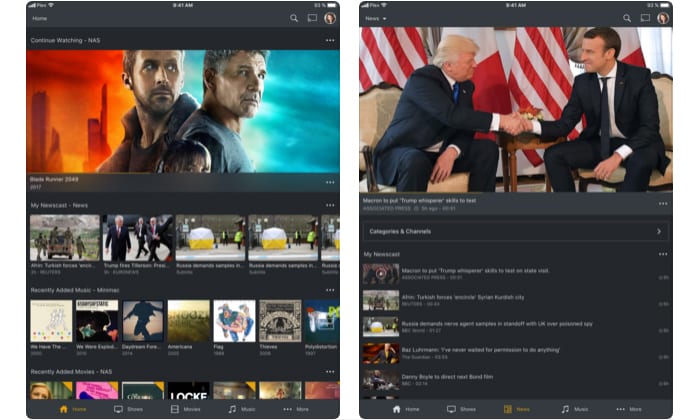Open more options for My Newscast - News section
This screenshot has width=700, height=420.
tap(330, 205)
